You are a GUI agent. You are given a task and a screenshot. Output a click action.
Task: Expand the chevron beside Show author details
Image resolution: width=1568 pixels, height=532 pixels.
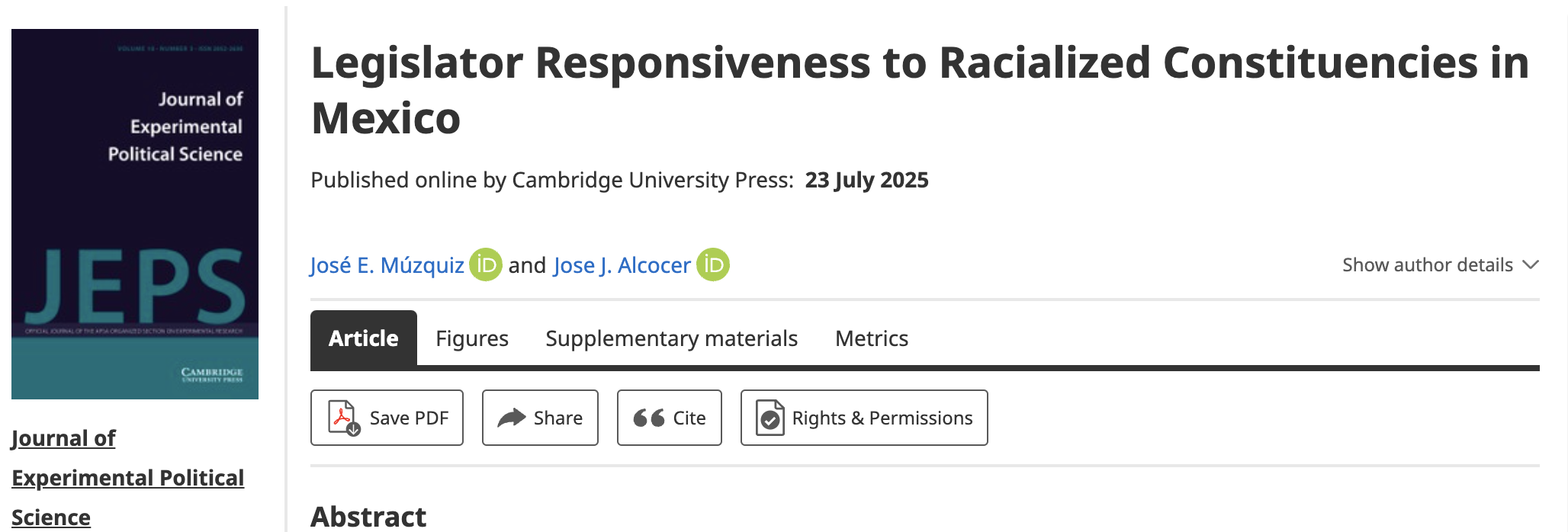pos(1530,264)
